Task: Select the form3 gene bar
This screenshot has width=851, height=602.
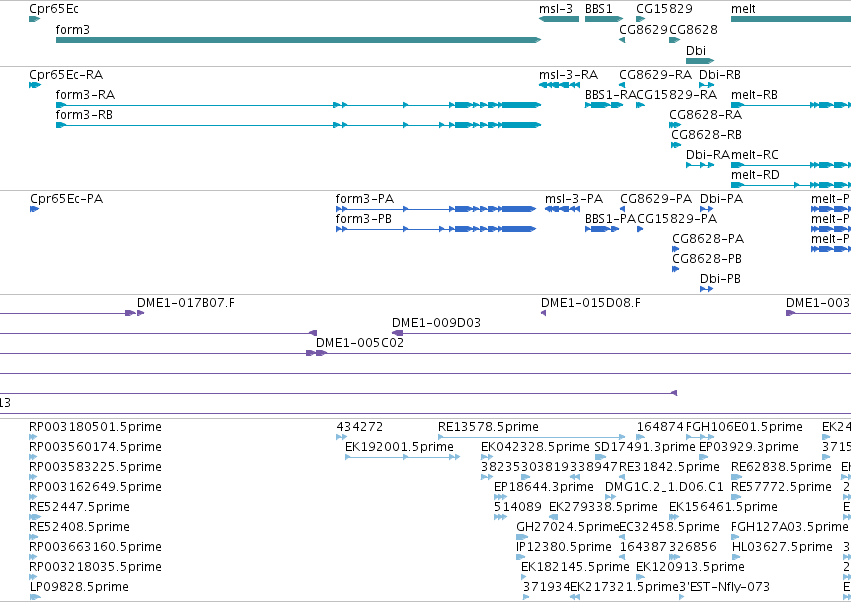Action: [299, 40]
